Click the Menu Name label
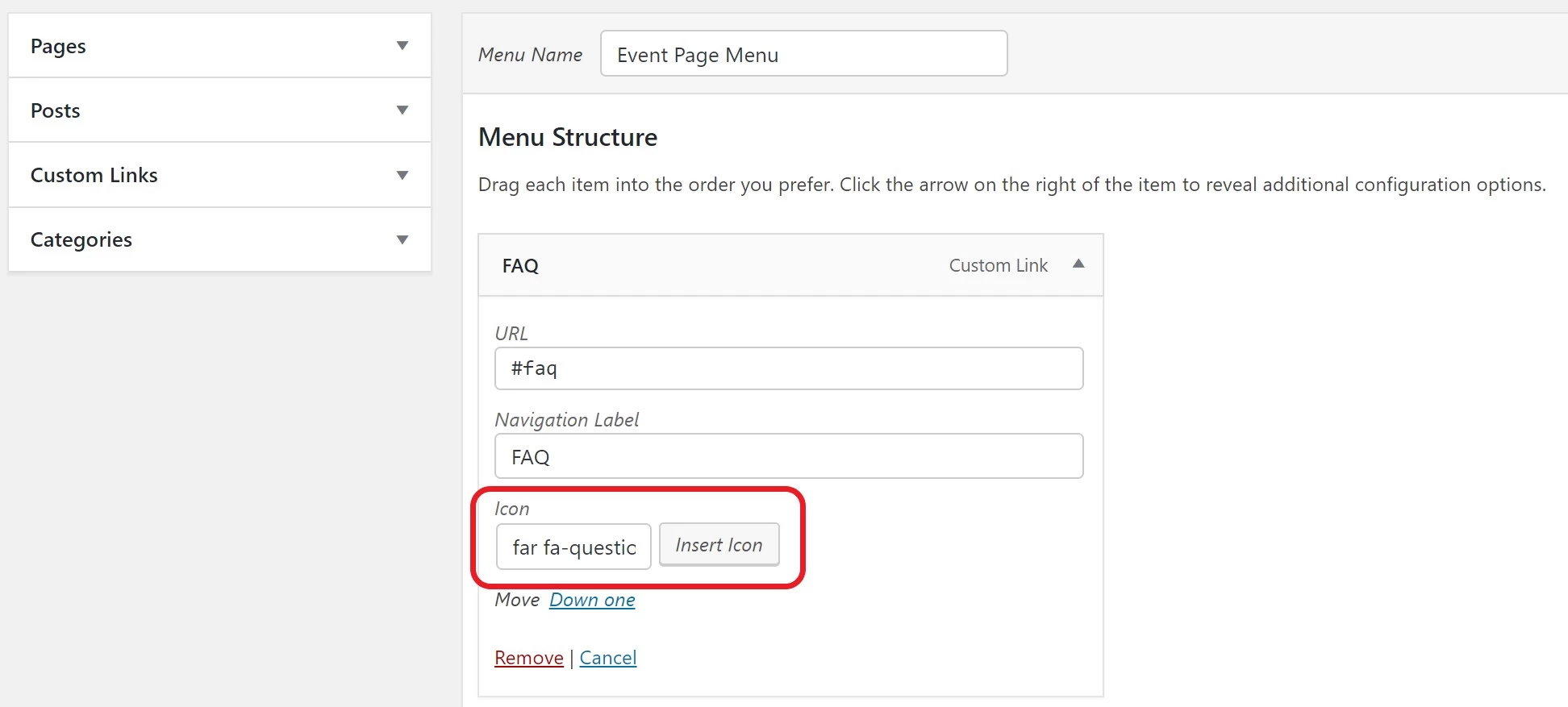 pos(530,55)
